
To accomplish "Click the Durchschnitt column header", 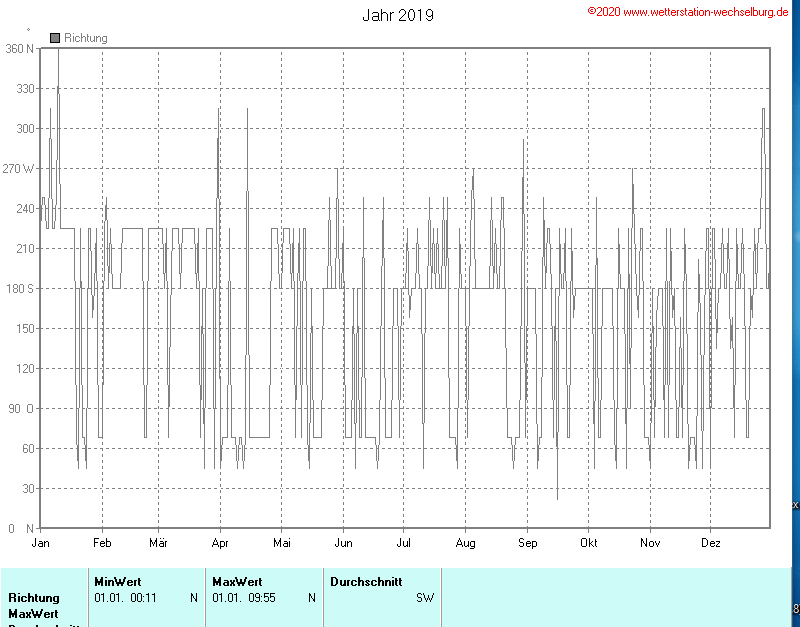I will pyautogui.click(x=366, y=582).
